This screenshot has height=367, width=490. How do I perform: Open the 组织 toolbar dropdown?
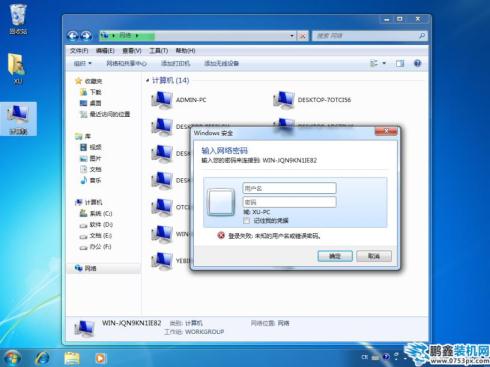click(82, 63)
